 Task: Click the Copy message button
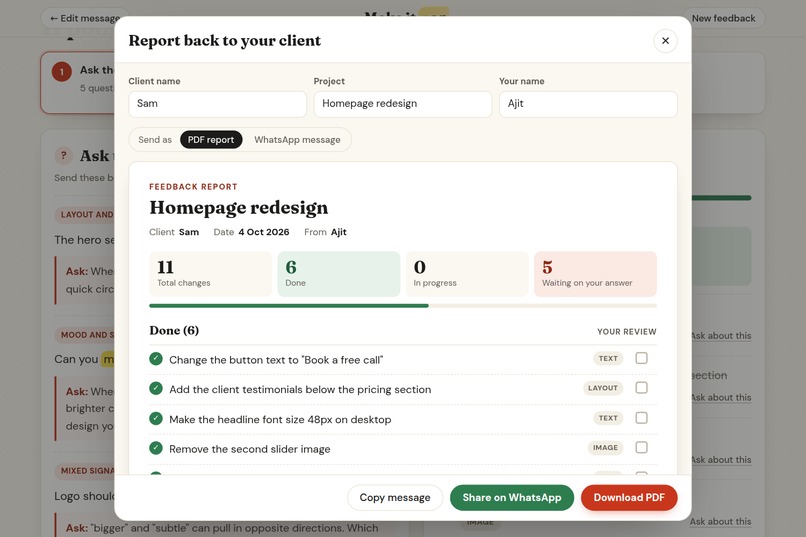click(395, 497)
